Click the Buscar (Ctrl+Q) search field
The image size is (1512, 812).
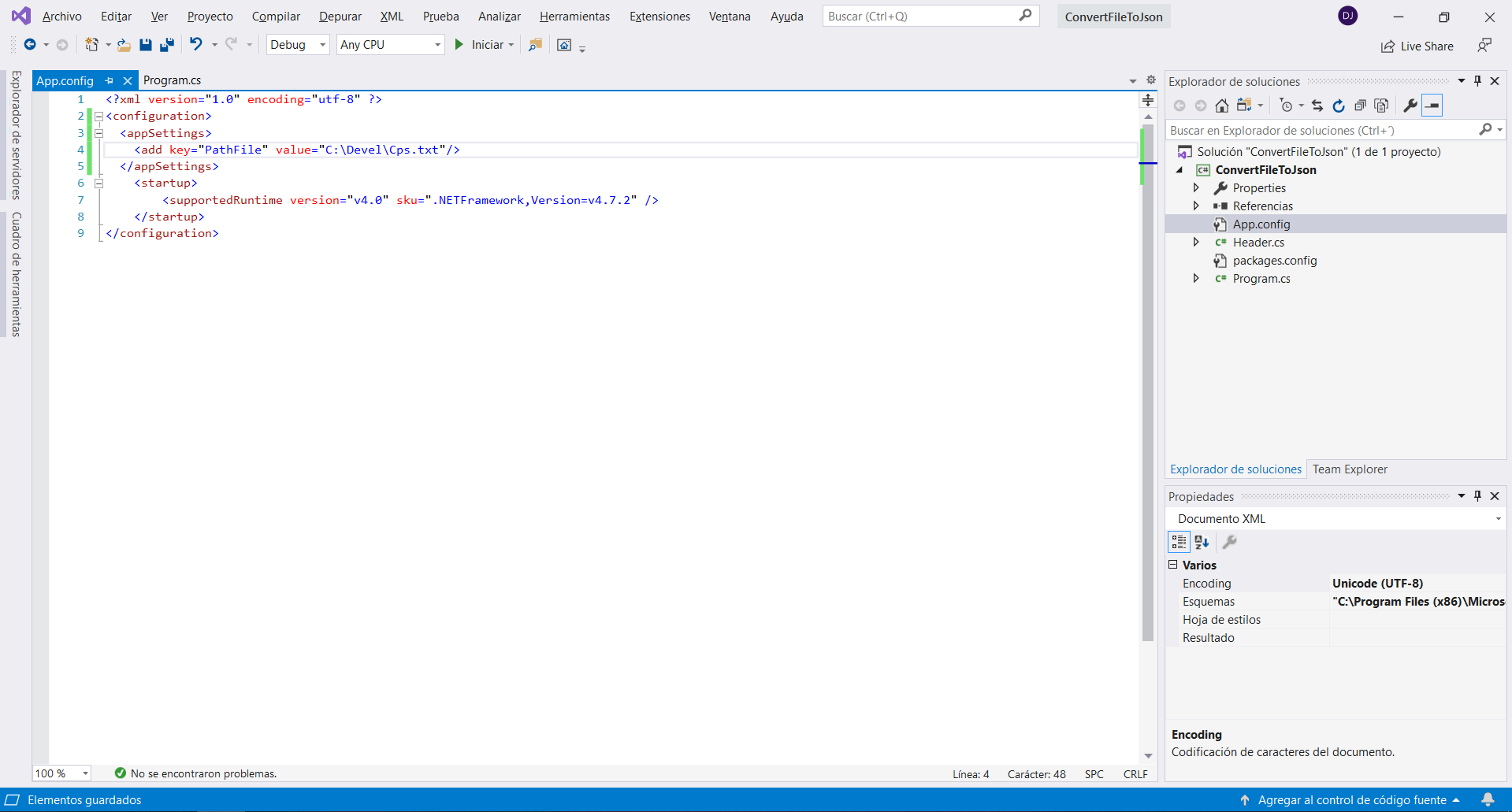pyautogui.click(x=920, y=17)
